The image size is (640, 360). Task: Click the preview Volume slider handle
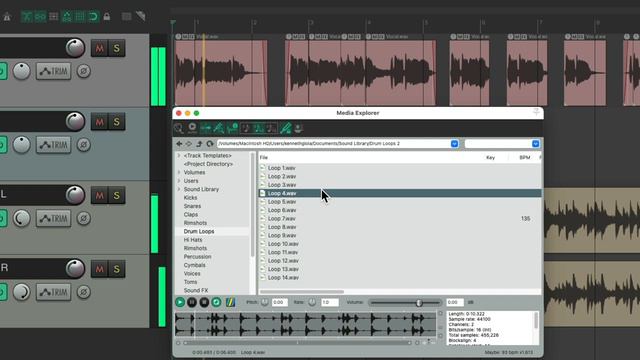[x=419, y=303]
